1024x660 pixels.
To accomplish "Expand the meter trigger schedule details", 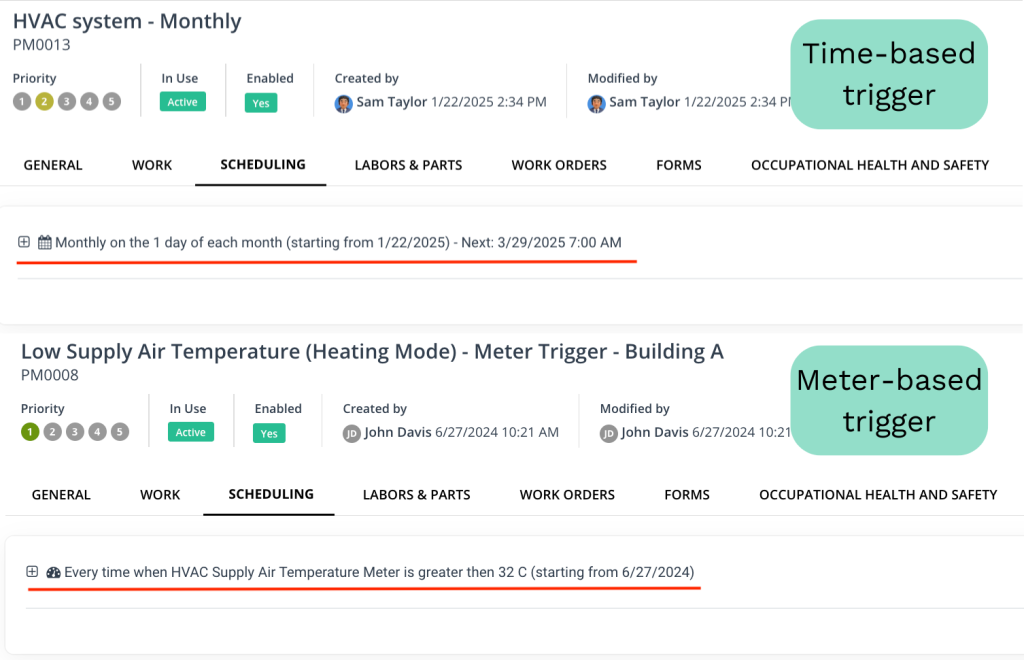I will pos(31,572).
